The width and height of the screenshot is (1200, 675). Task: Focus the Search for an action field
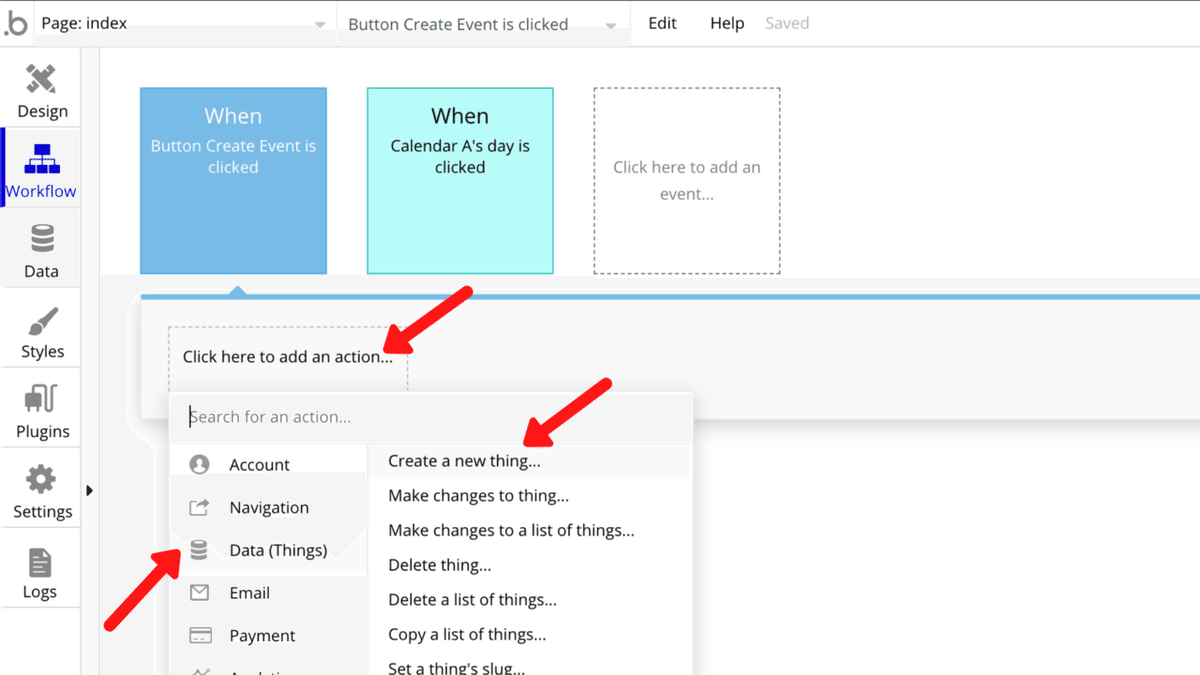(431, 417)
